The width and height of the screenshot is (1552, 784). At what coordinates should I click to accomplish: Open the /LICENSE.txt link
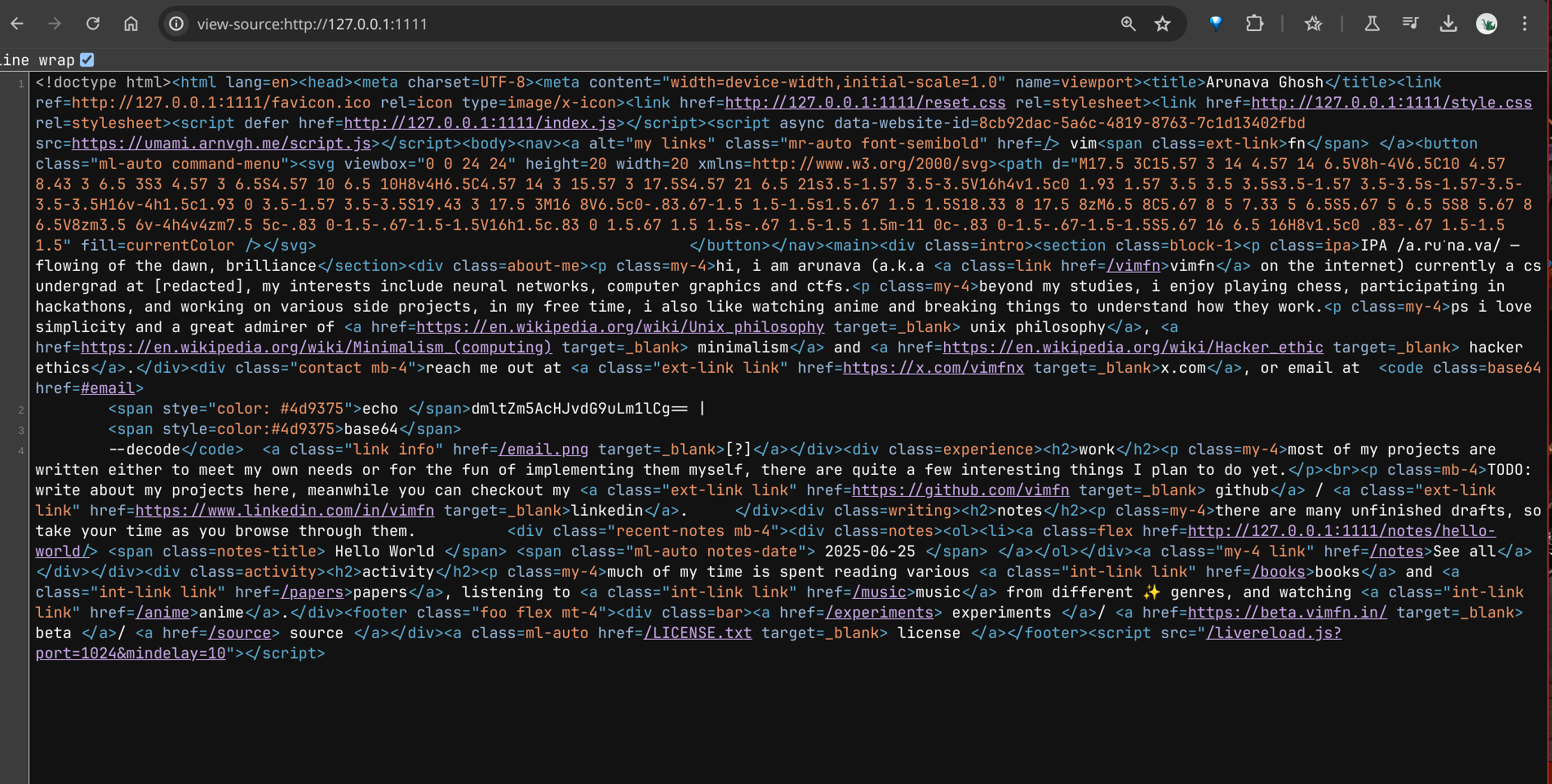698,633
